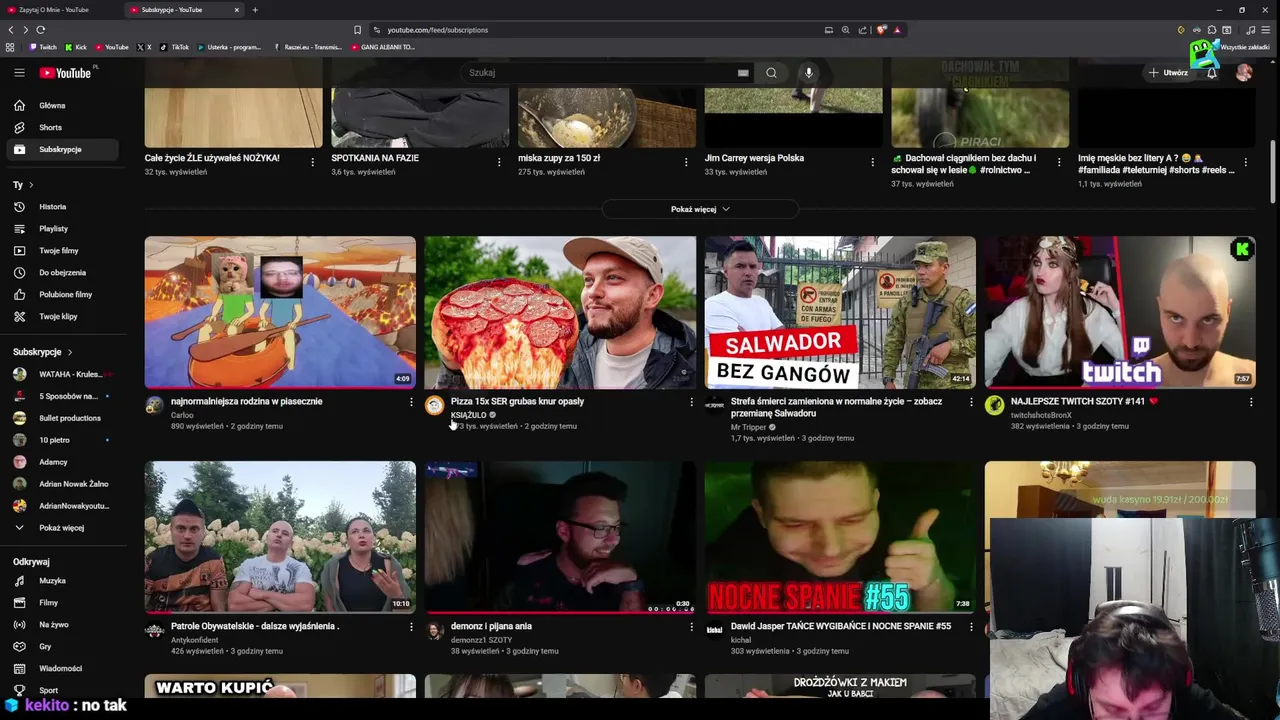Reload the page with the refresh icon
Image resolution: width=1280 pixels, height=720 pixels.
tap(40, 30)
